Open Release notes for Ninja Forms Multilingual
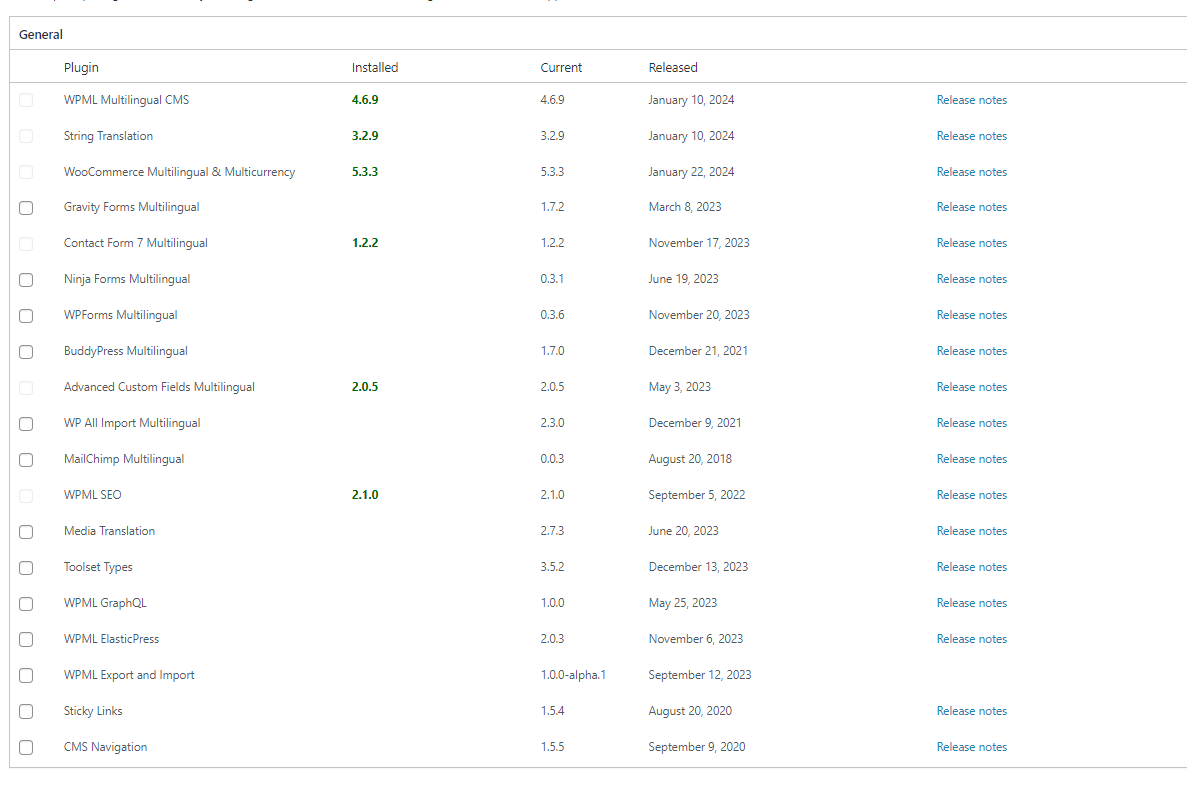The height and width of the screenshot is (791, 1187). pos(971,279)
